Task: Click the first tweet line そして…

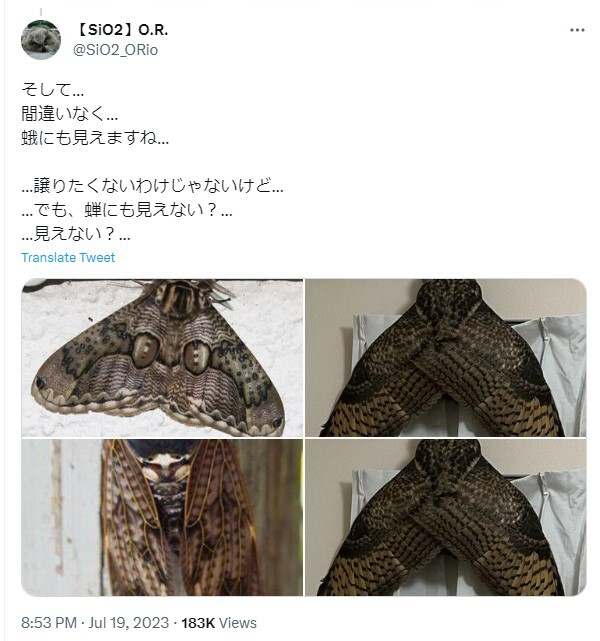Action: (53, 90)
